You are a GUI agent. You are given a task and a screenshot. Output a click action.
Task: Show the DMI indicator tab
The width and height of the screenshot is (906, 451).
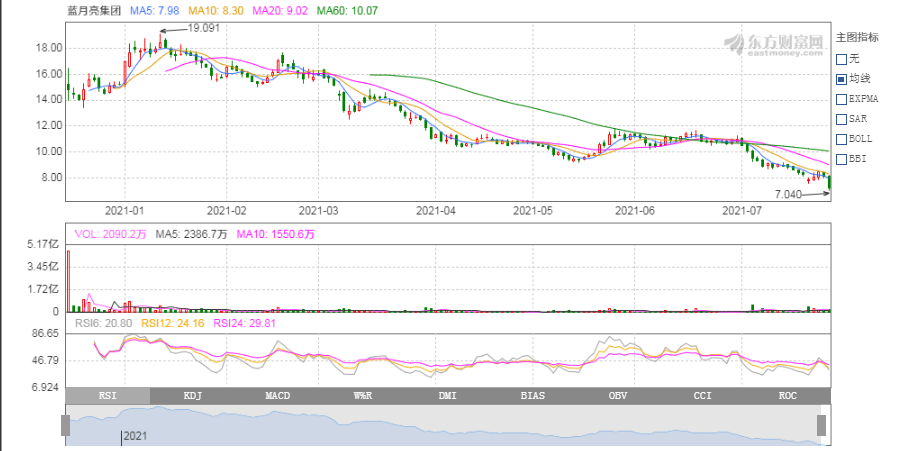coord(448,396)
